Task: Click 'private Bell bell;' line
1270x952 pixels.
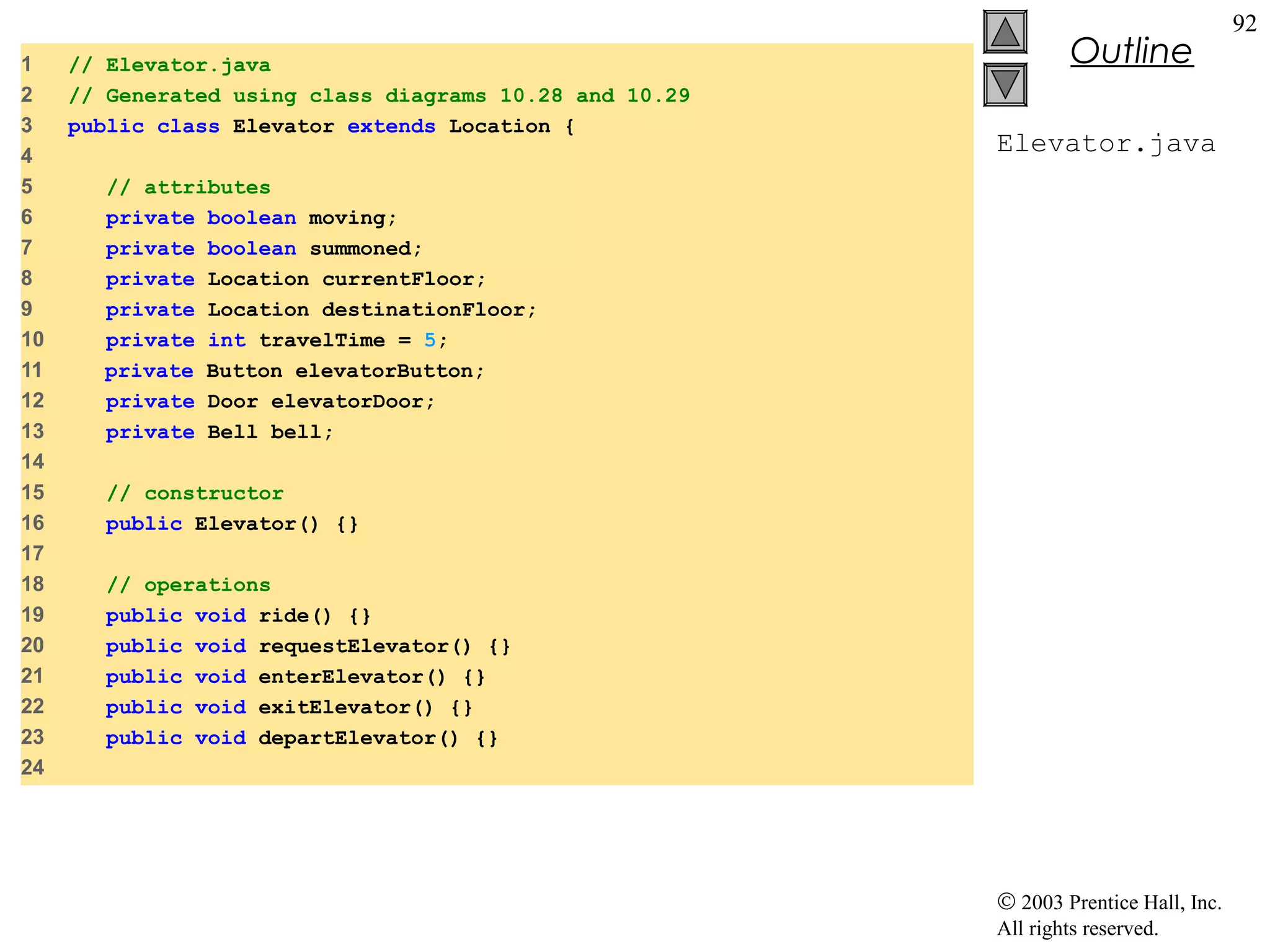Action: point(220,432)
